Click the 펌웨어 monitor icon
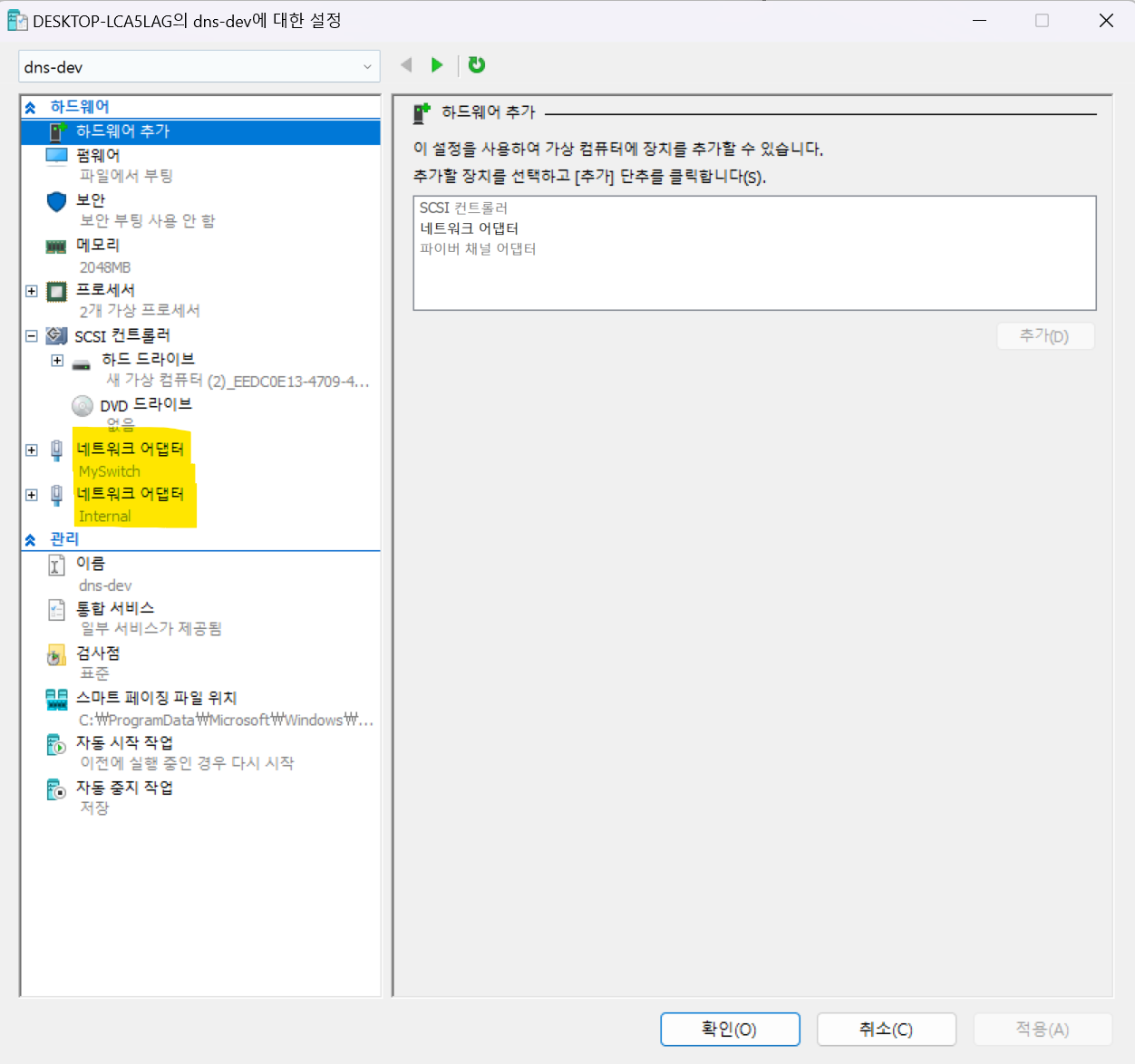The height and width of the screenshot is (1064, 1135). [56, 156]
